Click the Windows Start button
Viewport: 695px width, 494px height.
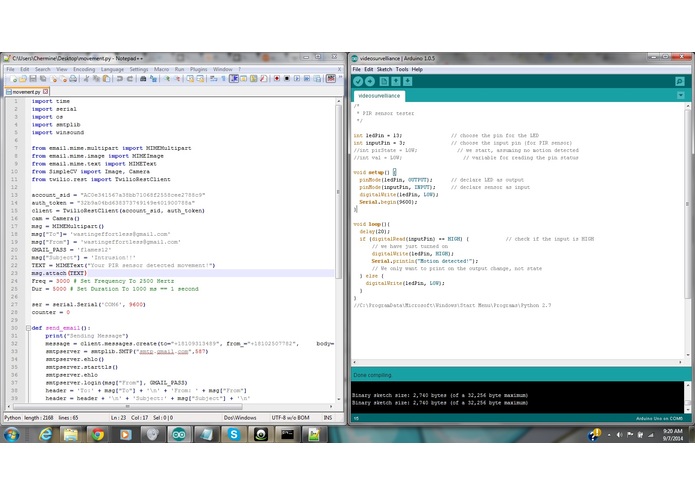[x=12, y=435]
